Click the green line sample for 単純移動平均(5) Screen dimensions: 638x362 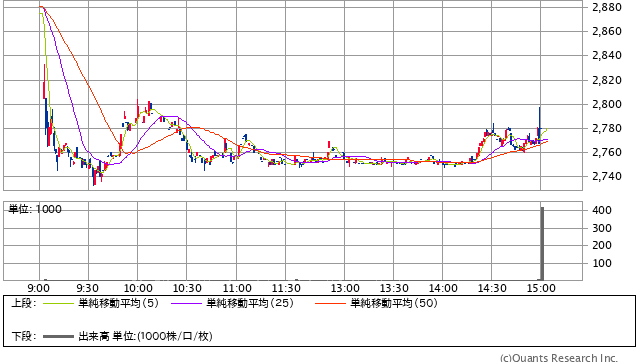(x=58, y=303)
